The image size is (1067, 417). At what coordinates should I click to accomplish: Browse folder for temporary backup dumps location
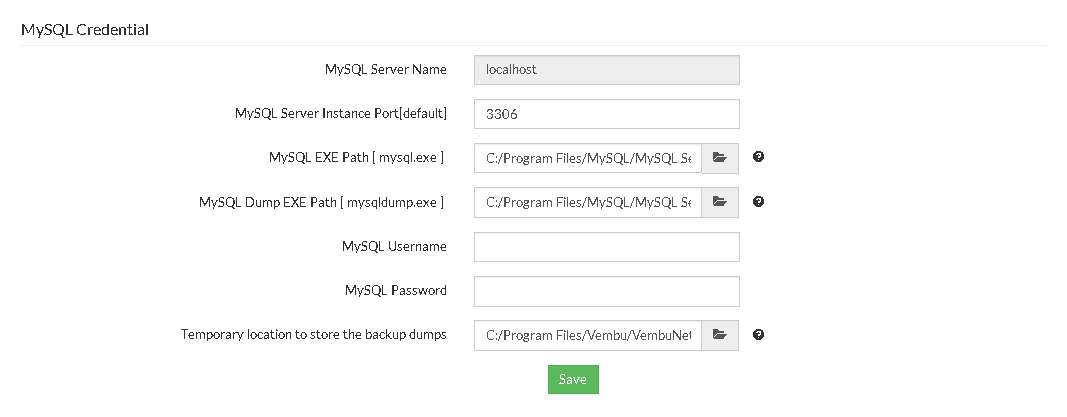click(x=720, y=335)
